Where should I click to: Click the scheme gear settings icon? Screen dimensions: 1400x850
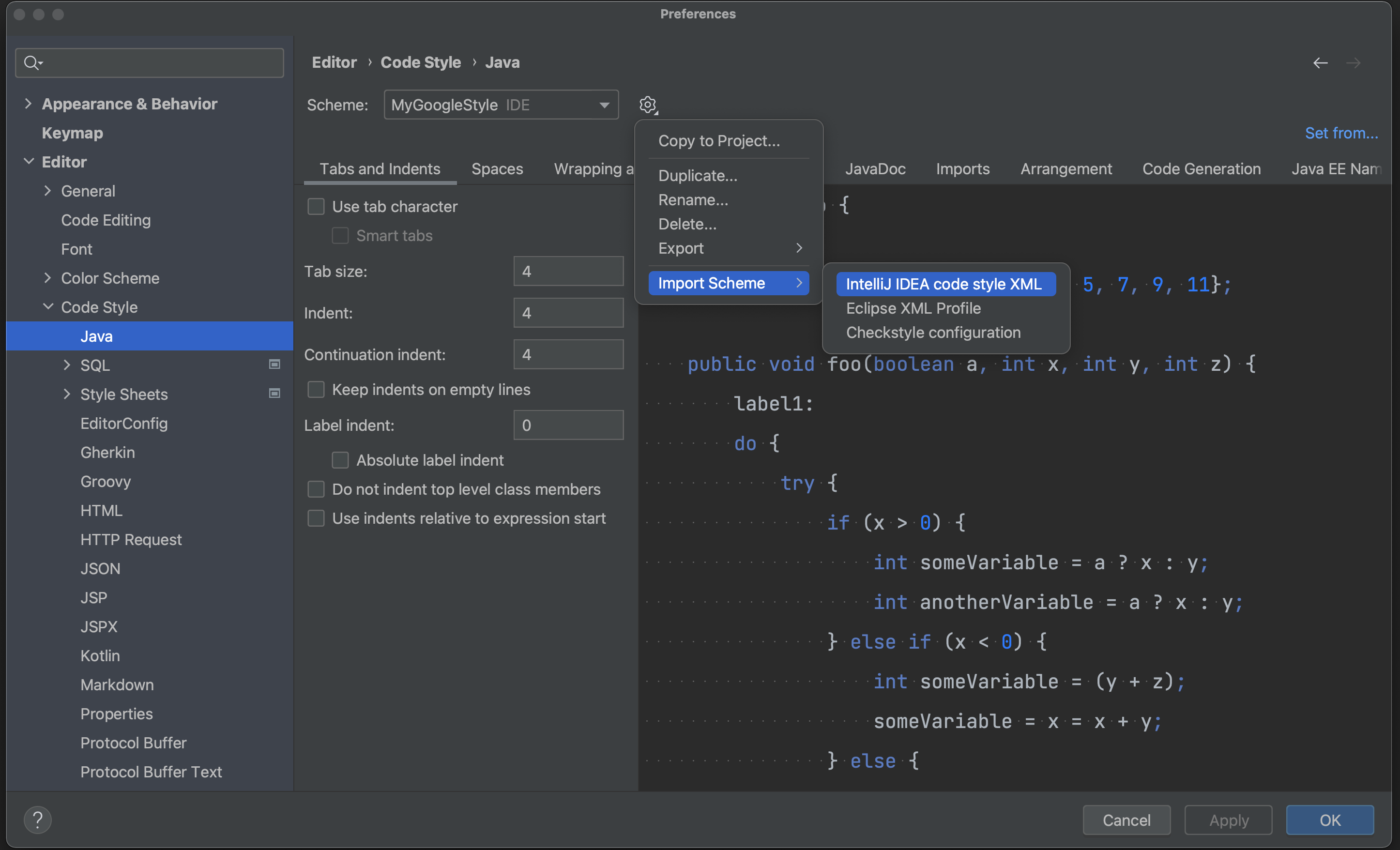point(647,105)
